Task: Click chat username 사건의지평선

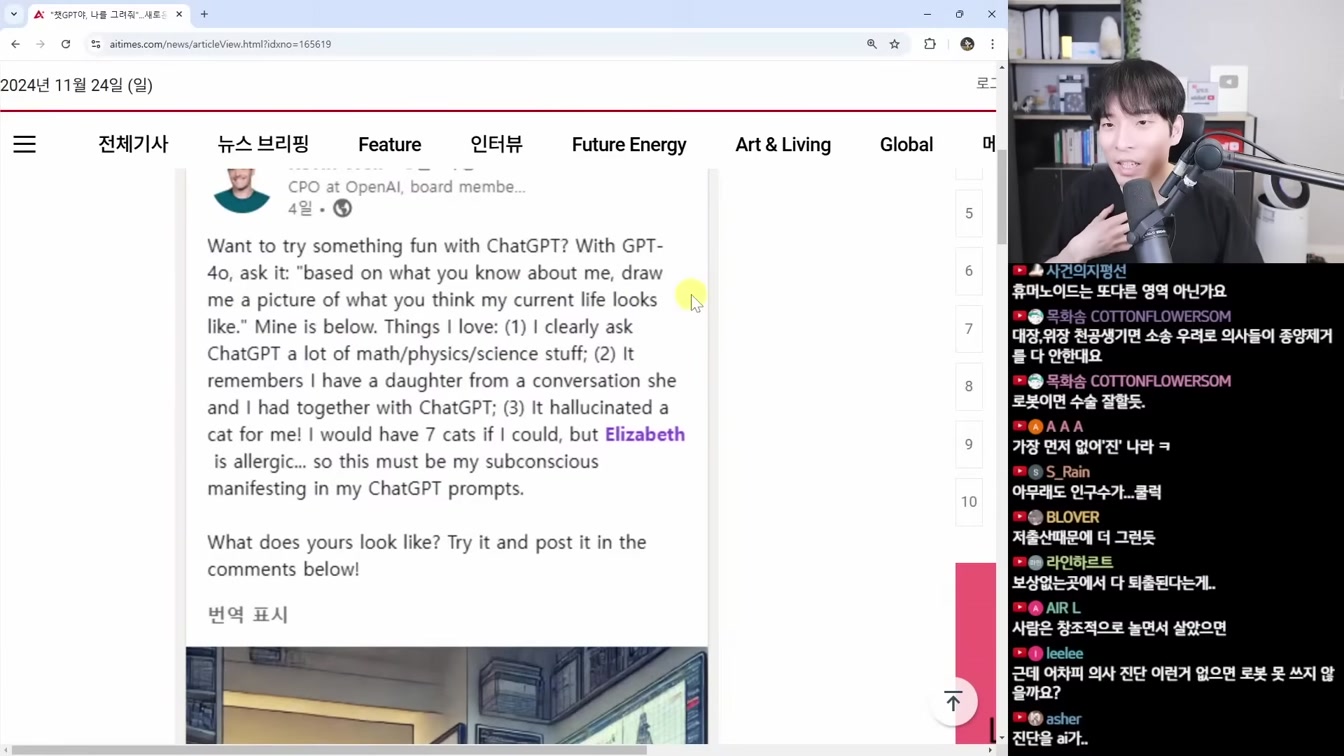Action: 1086,271
